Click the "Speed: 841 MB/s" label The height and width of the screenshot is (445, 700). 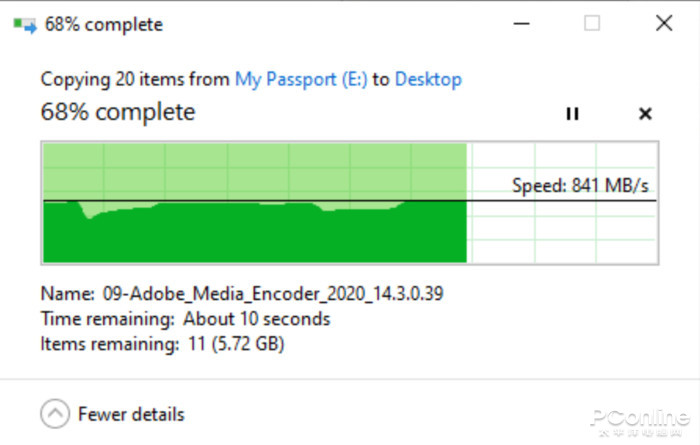click(x=580, y=185)
